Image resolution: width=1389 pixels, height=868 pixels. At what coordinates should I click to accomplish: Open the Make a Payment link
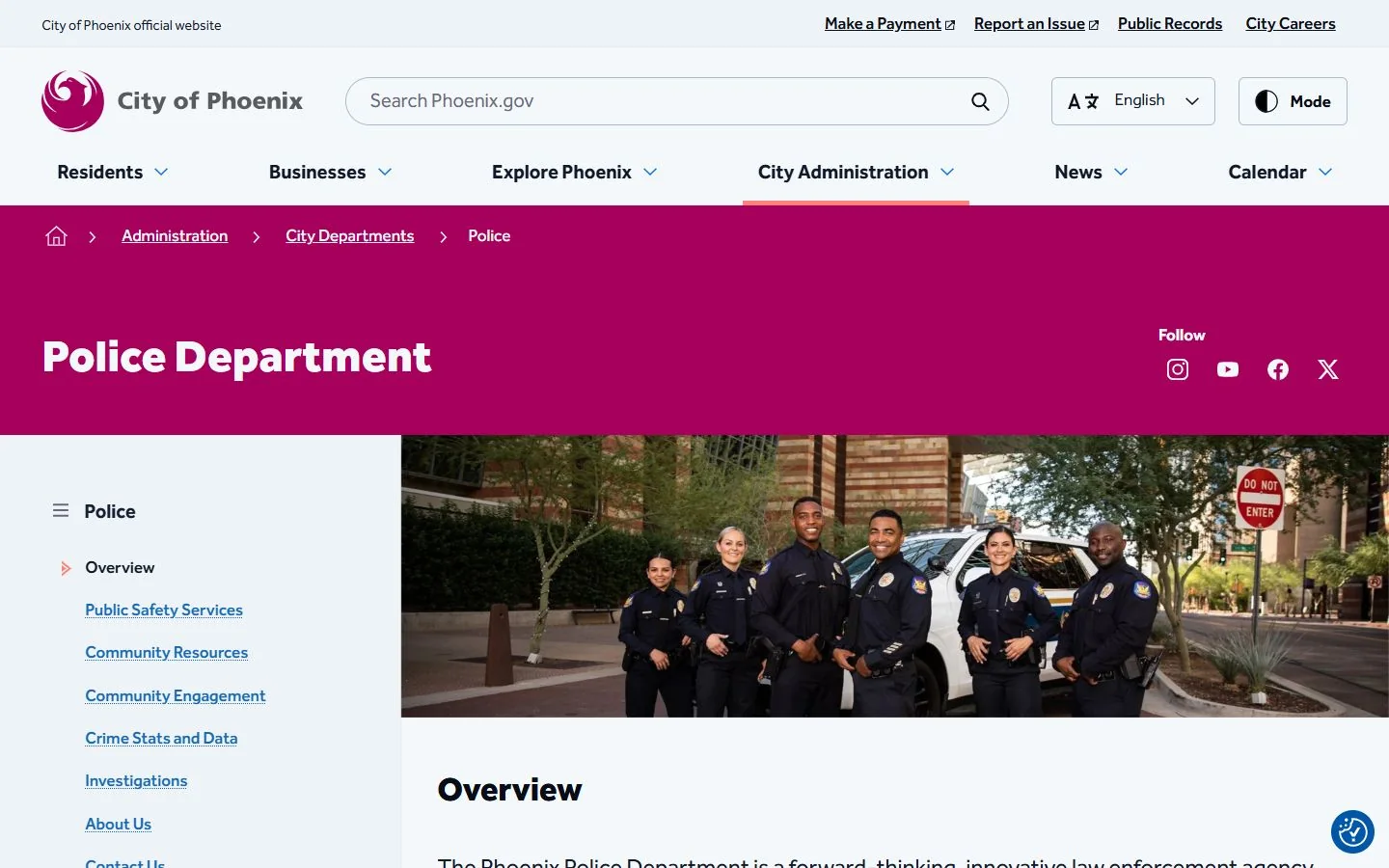(x=889, y=24)
